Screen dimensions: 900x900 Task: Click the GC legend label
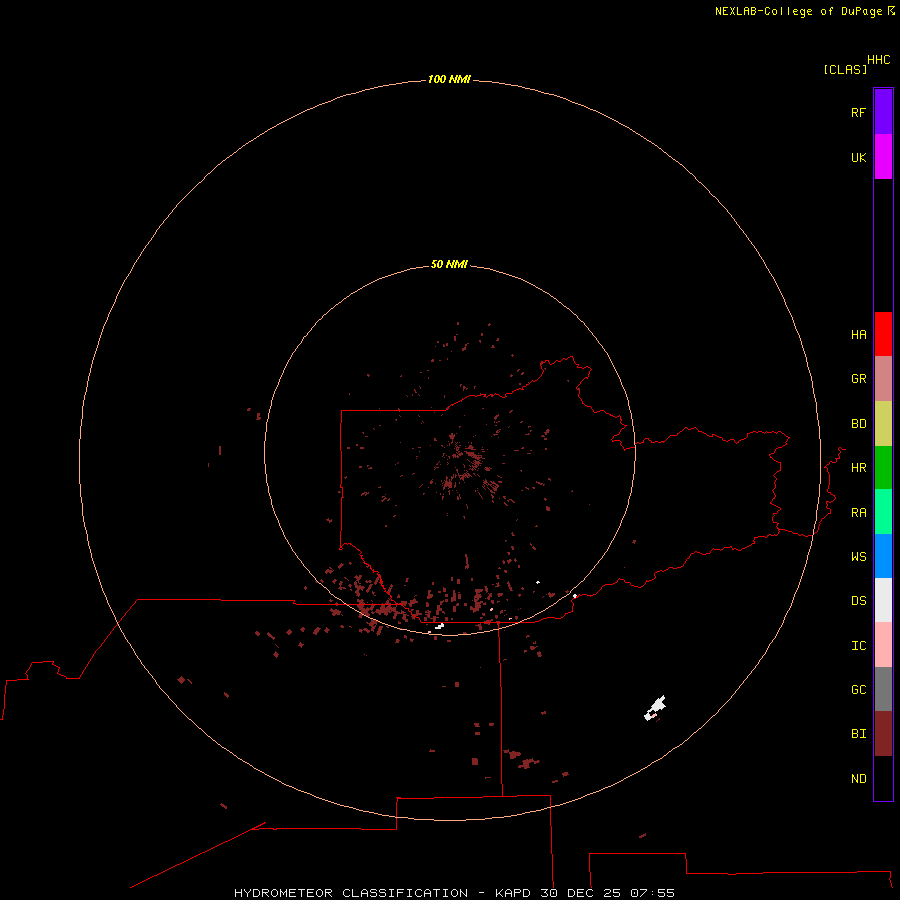(x=858, y=690)
